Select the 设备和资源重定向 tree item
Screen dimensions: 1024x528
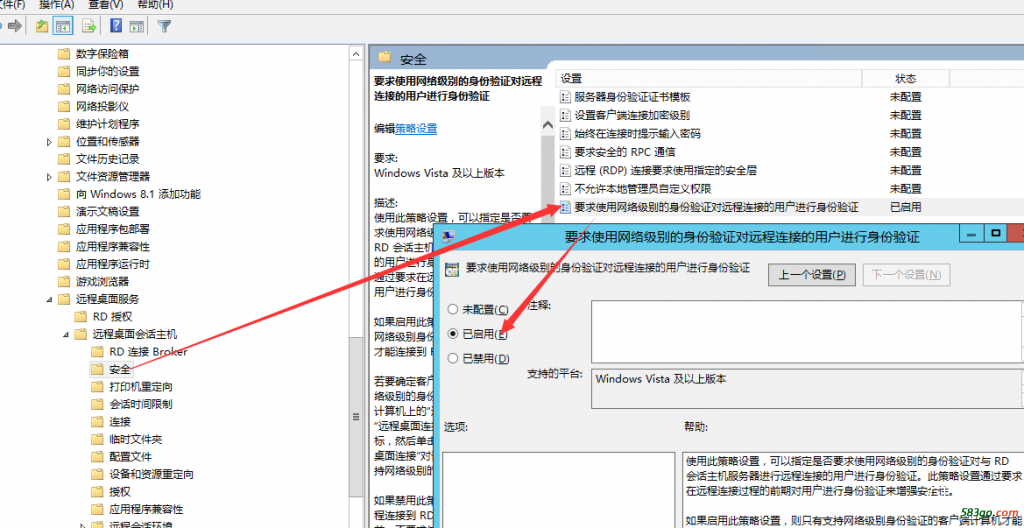[x=151, y=474]
